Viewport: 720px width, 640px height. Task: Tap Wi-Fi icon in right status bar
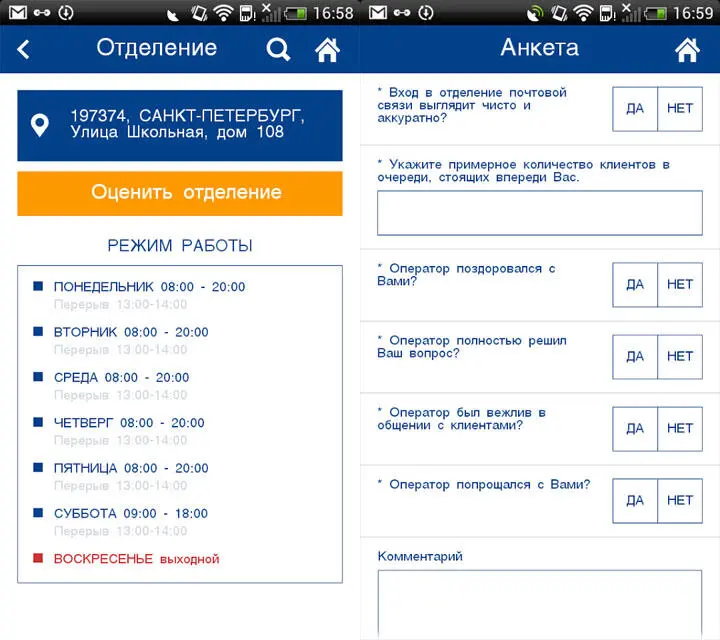click(583, 13)
